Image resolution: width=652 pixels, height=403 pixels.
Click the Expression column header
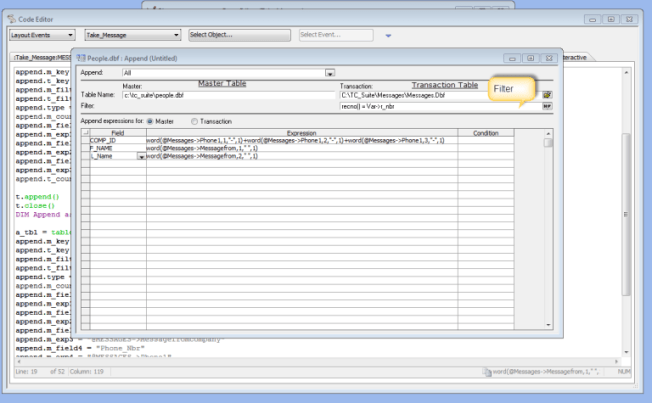tap(301, 133)
